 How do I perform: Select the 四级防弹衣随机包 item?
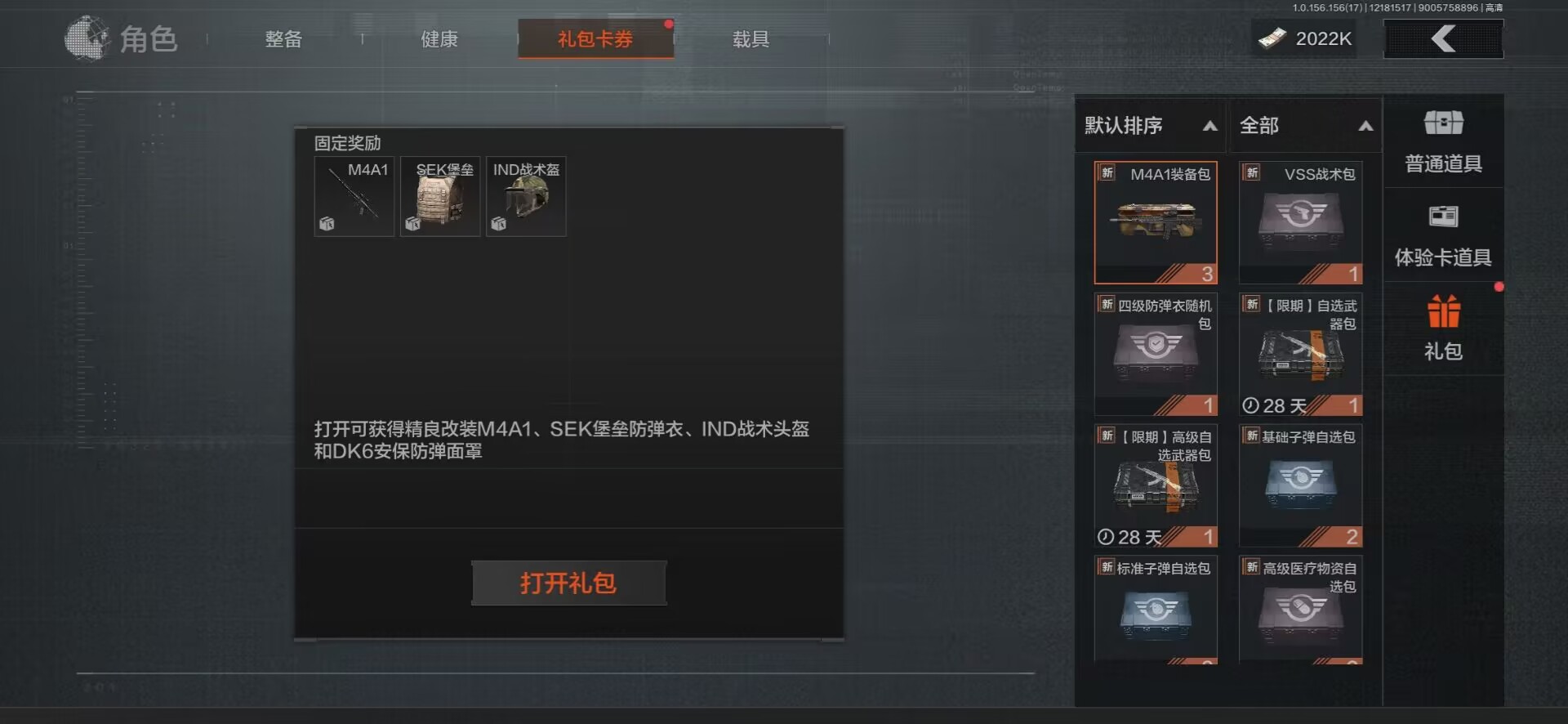click(x=1156, y=354)
